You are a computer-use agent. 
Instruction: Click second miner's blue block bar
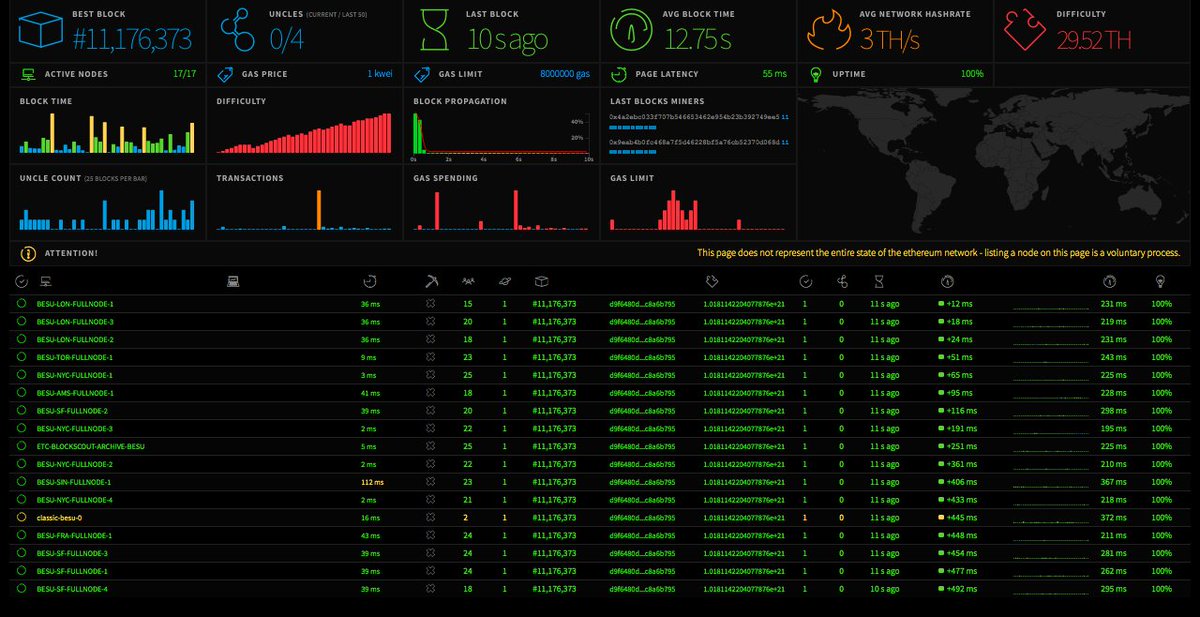coord(633,153)
